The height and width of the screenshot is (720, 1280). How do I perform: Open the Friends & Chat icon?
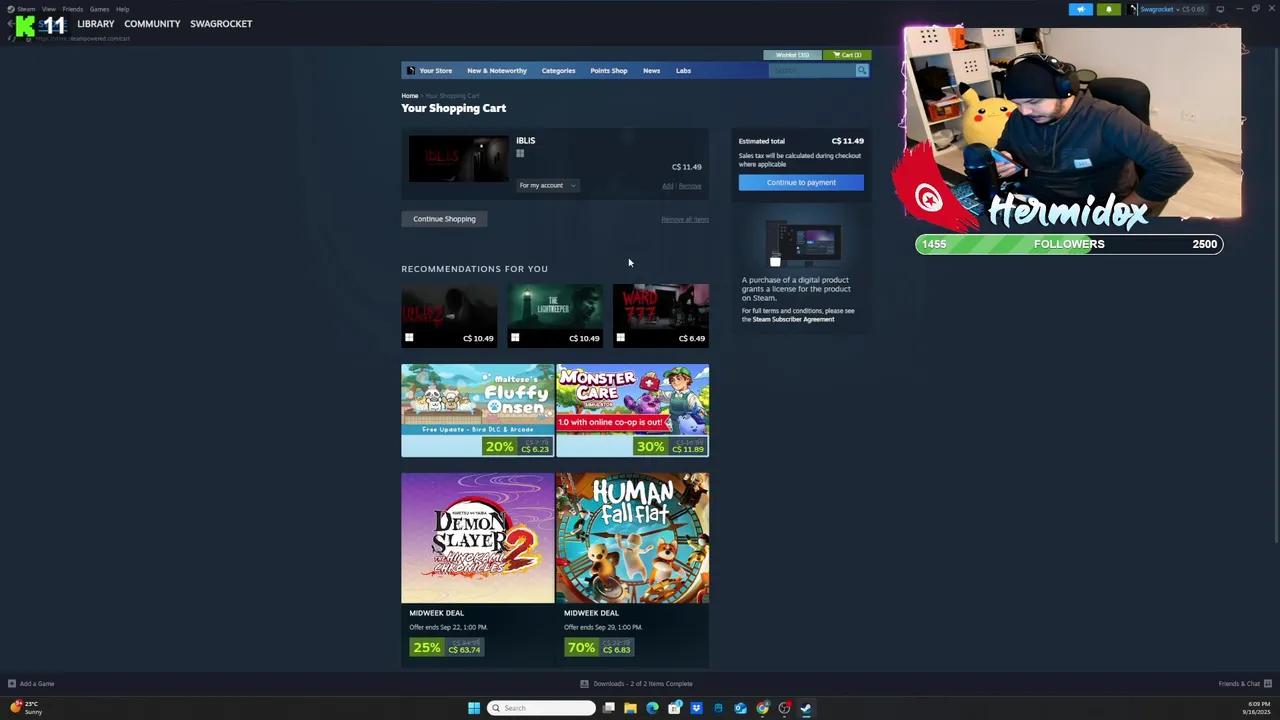[1267, 684]
